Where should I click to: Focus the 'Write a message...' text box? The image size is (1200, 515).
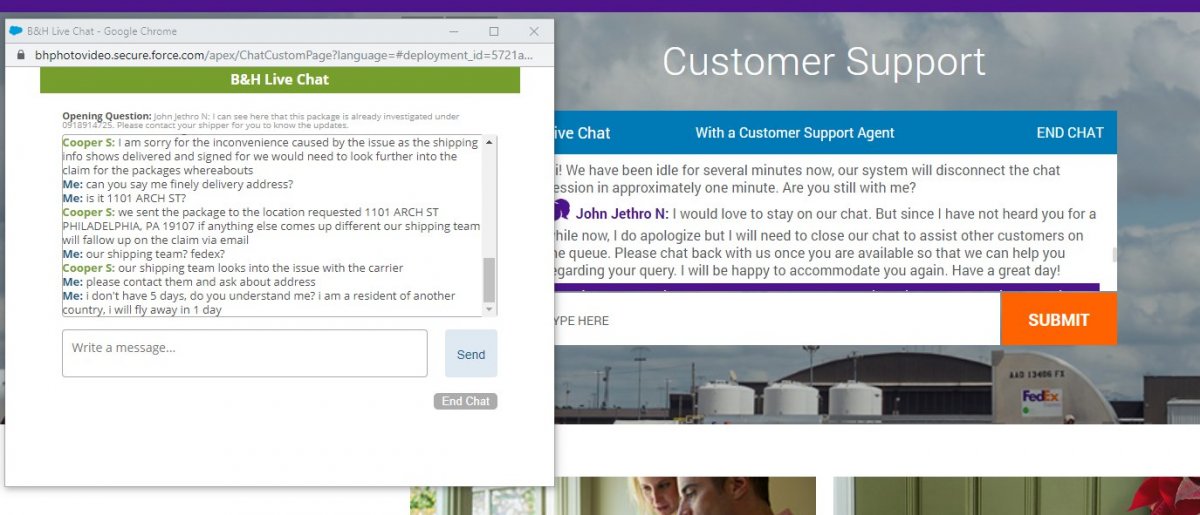(245, 353)
